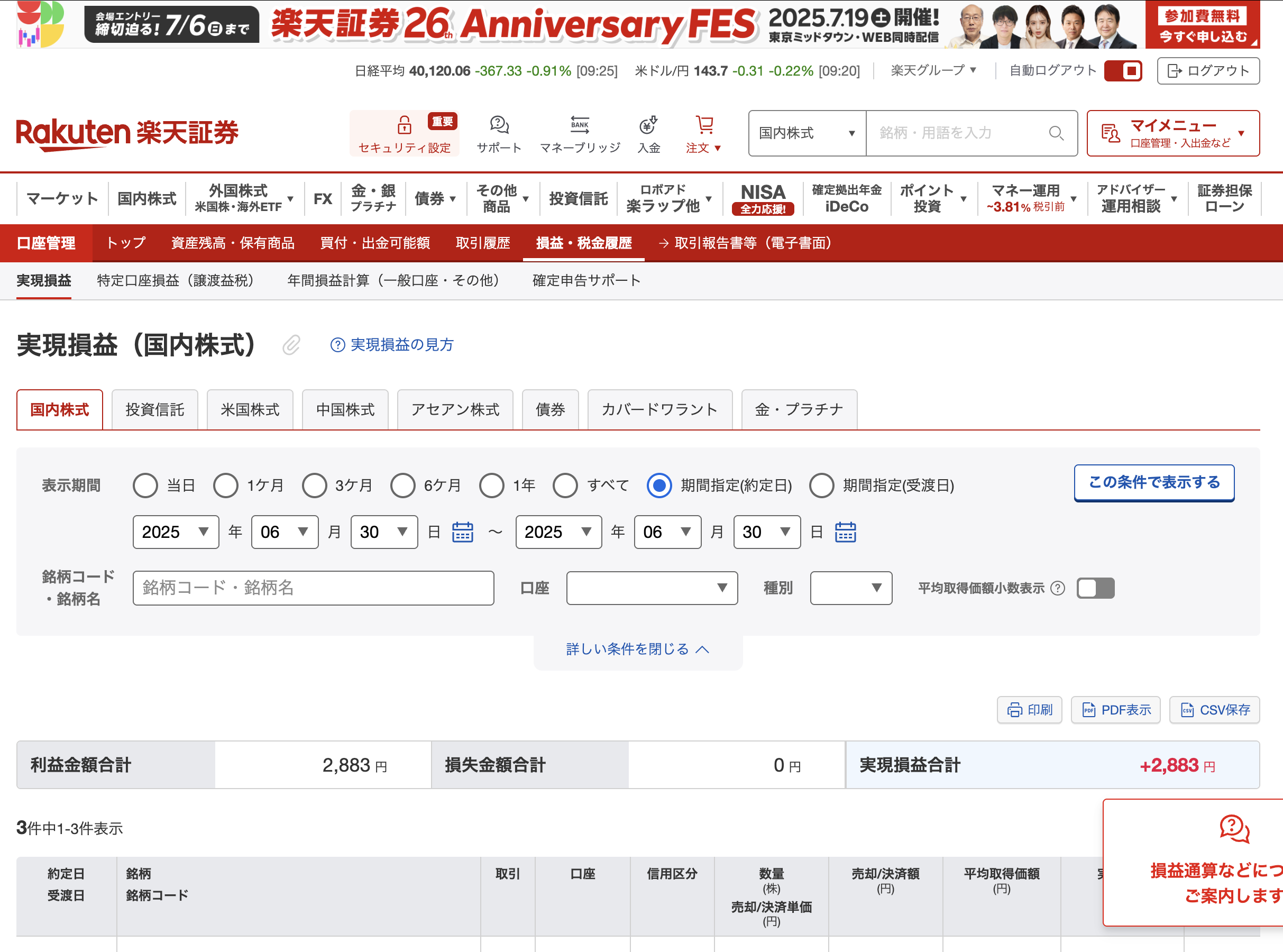Click the CSV保存 button

(1214, 709)
